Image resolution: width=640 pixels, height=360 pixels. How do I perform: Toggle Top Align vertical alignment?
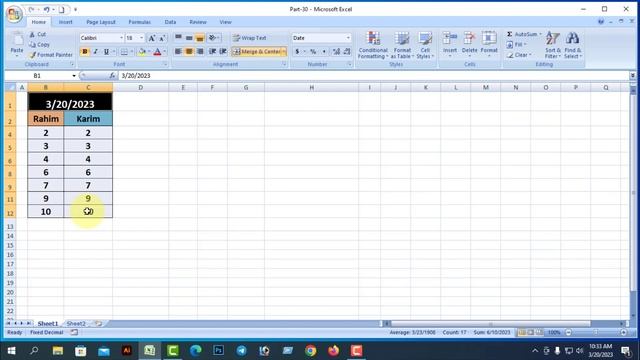[x=178, y=38]
